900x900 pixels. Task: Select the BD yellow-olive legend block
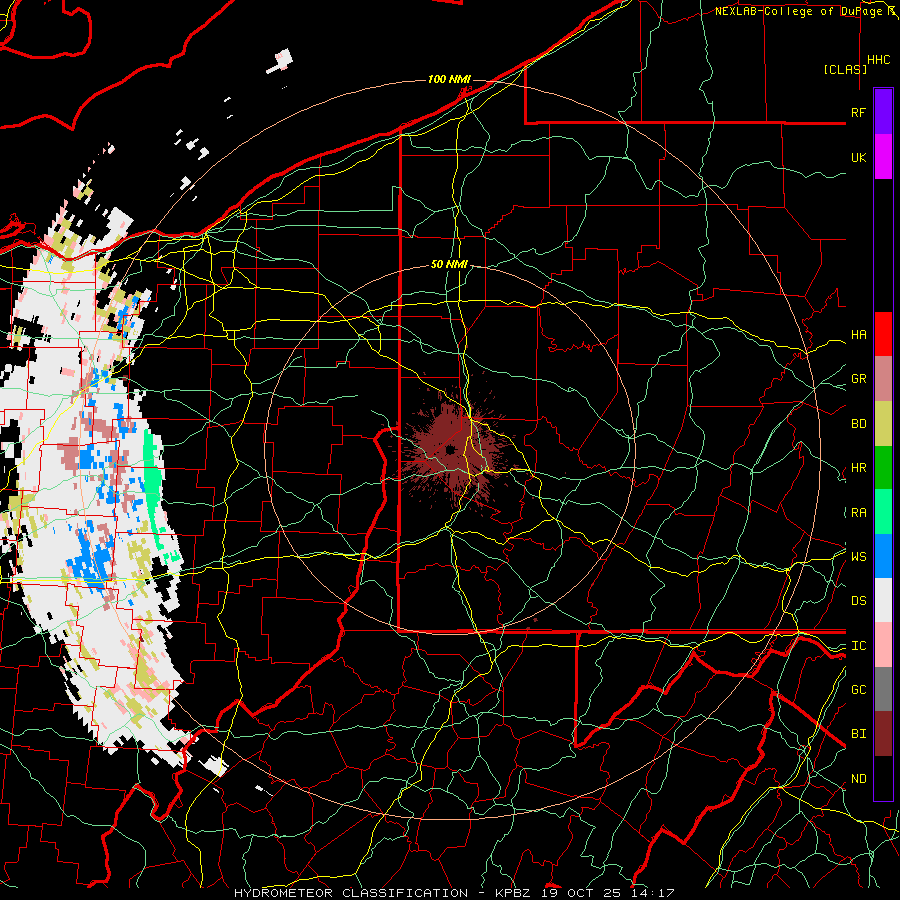click(x=883, y=424)
